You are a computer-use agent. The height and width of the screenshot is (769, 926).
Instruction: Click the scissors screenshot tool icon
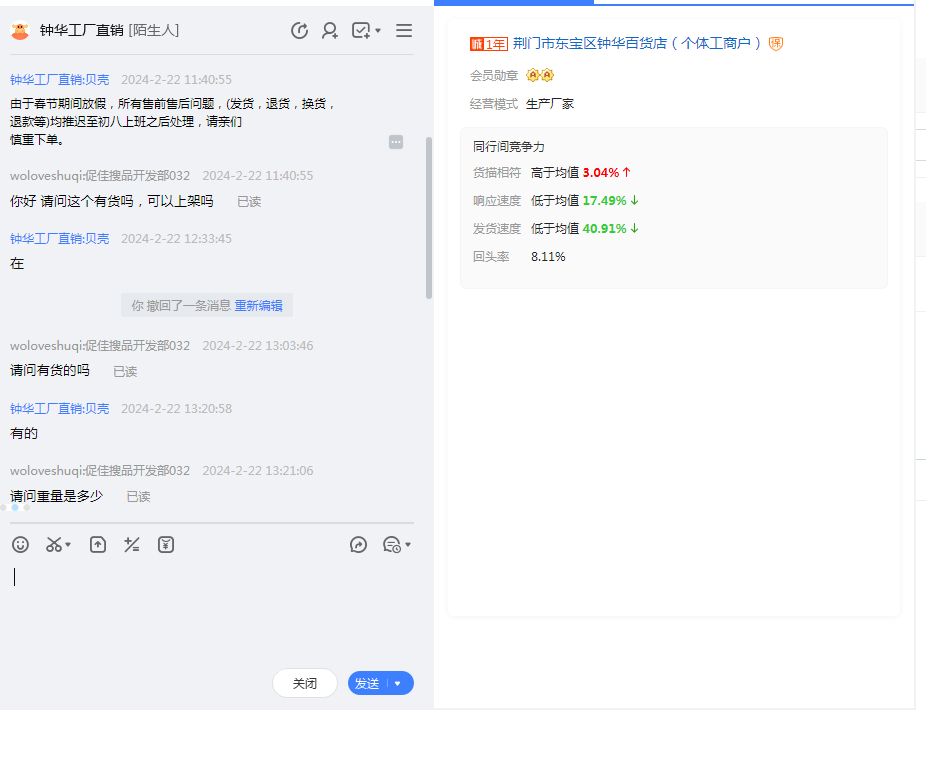54,545
